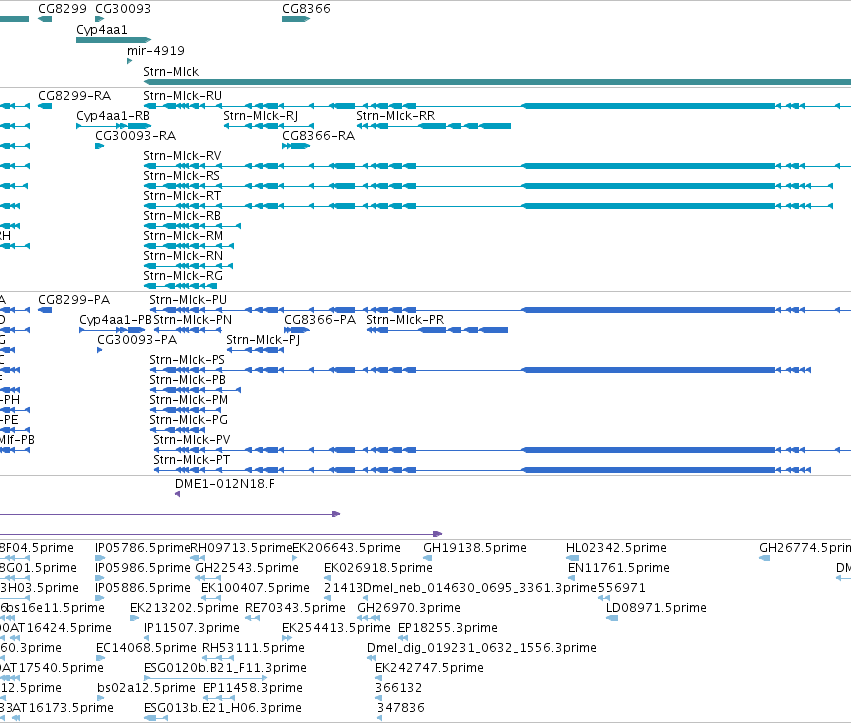The image size is (851, 723).
Task: Select EST HL02342.5prime
Action: (616, 548)
